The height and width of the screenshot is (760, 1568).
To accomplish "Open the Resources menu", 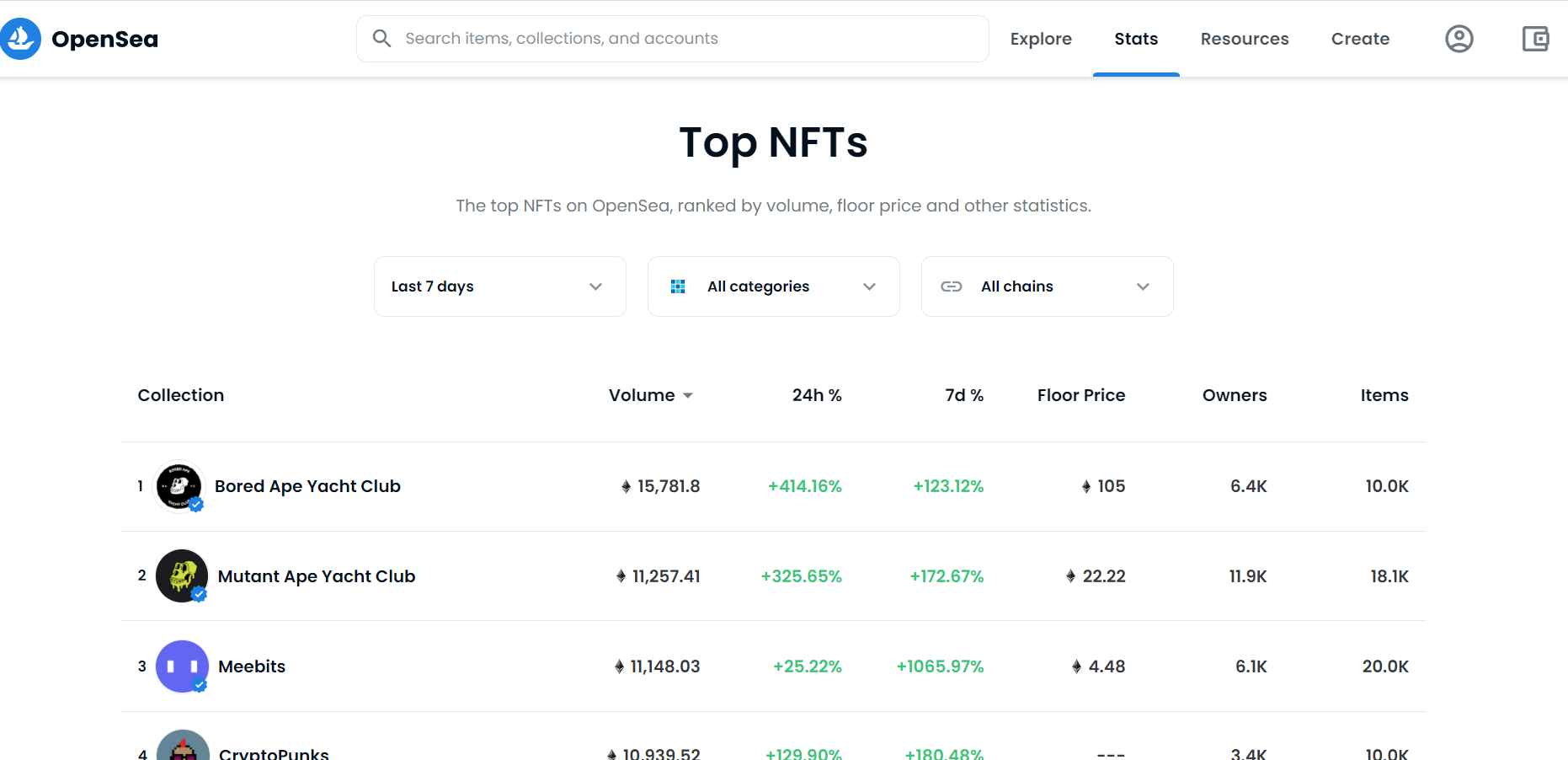I will coord(1245,39).
